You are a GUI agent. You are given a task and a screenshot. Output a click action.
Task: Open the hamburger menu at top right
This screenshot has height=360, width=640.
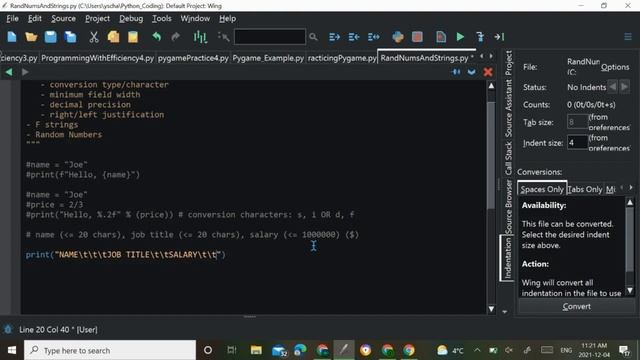[628, 37]
